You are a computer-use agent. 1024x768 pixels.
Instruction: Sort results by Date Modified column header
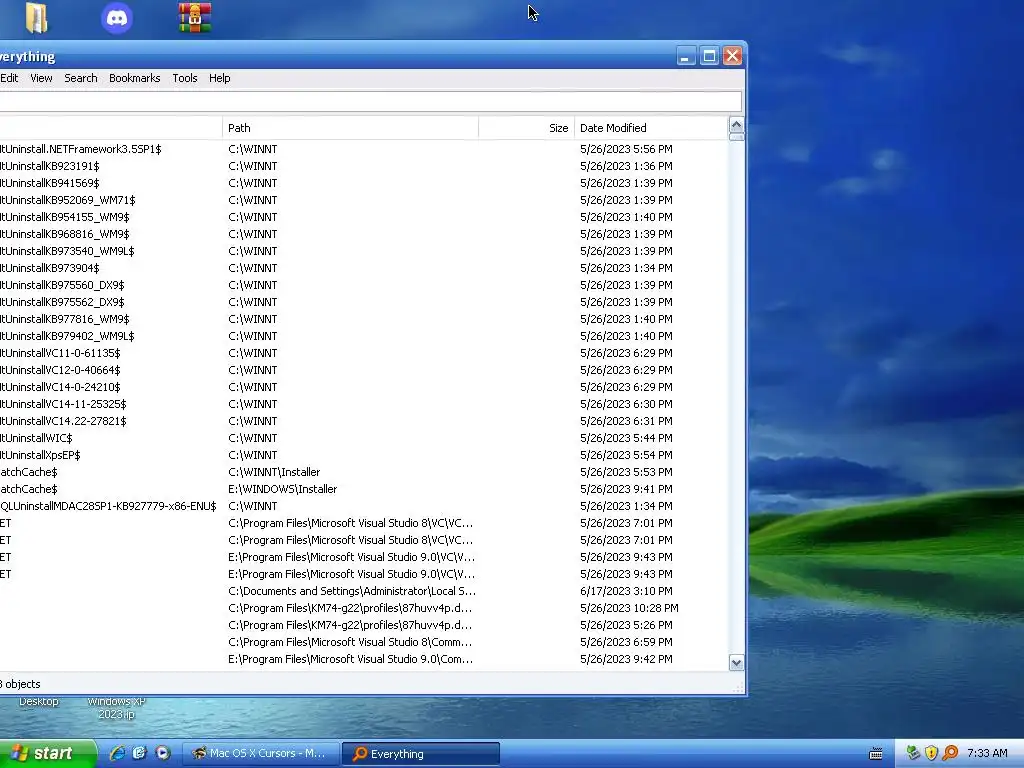[650, 128]
